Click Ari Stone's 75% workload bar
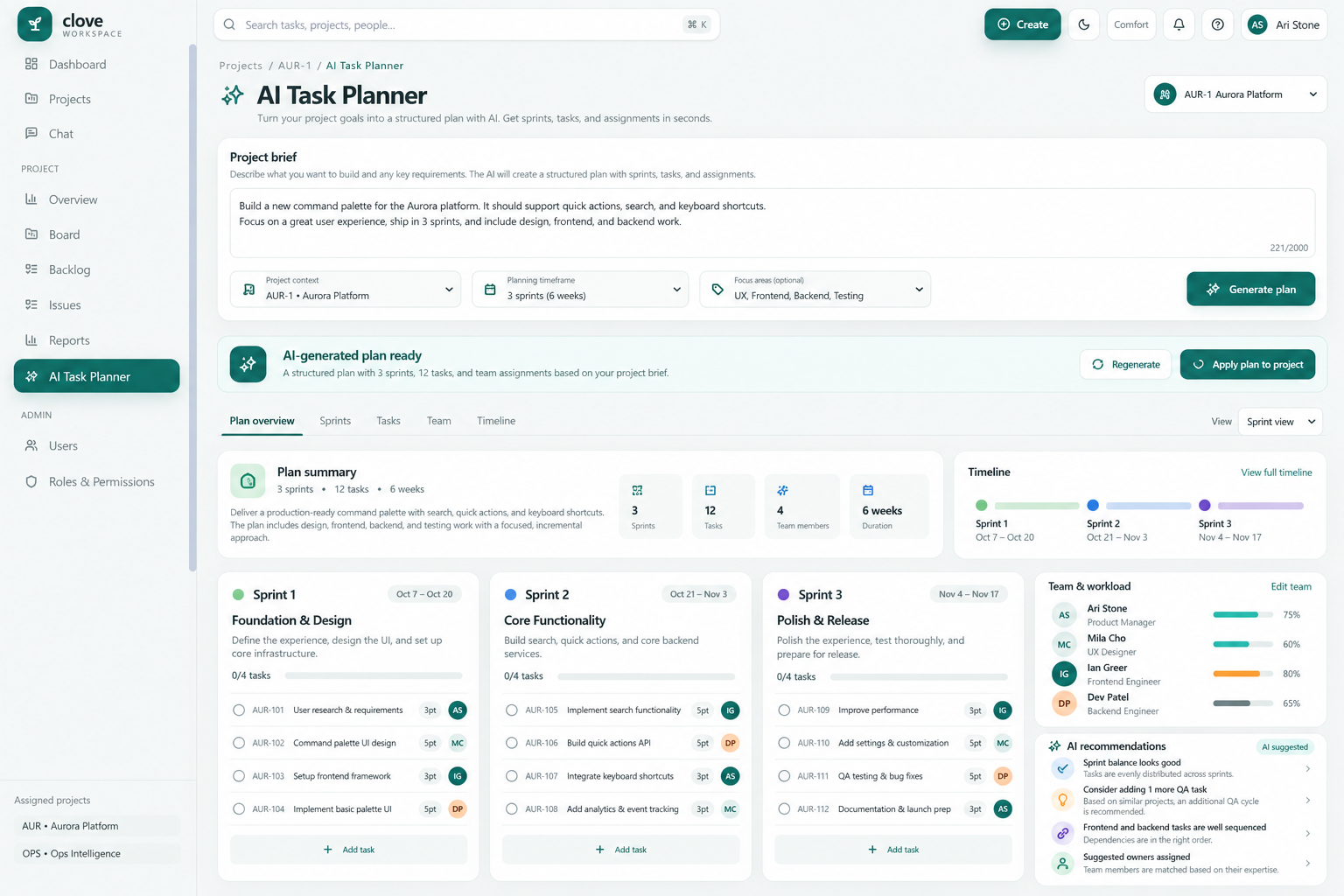Viewport: 1344px width, 896px height. [x=1243, y=615]
